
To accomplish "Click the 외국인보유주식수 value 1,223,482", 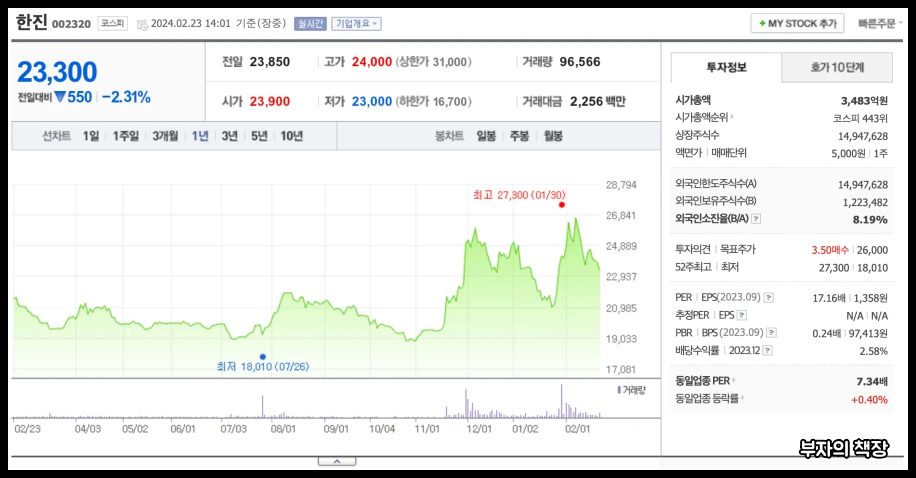I will pyautogui.click(x=865, y=203).
